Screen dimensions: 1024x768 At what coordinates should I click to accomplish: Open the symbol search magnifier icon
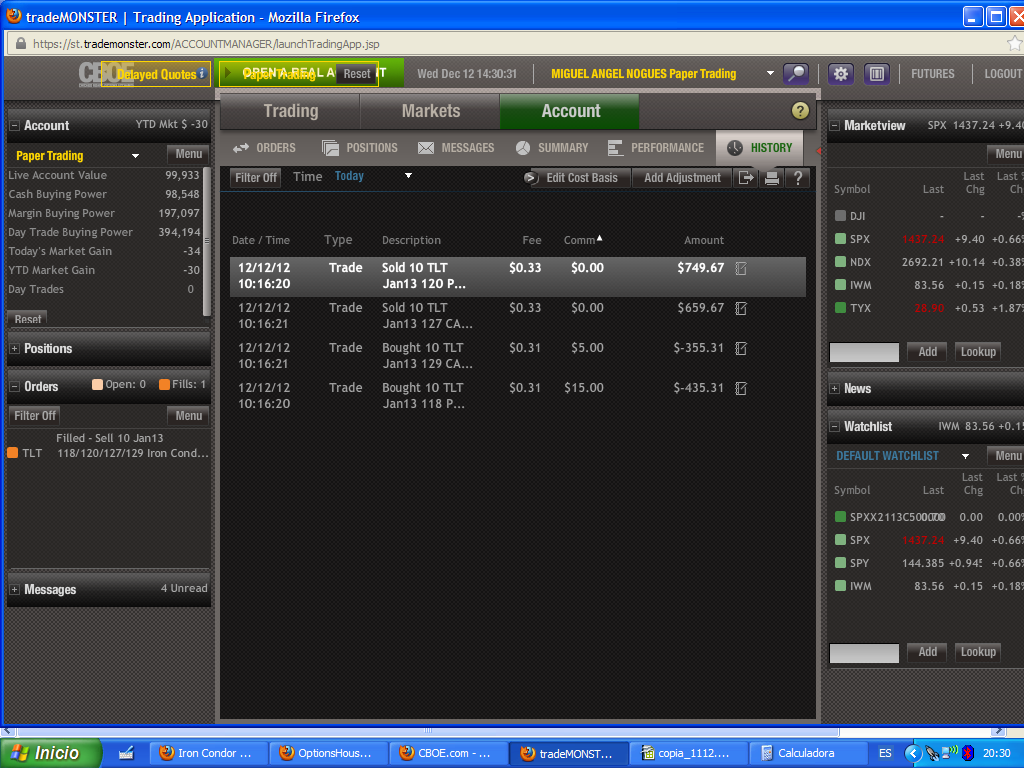pyautogui.click(x=796, y=74)
